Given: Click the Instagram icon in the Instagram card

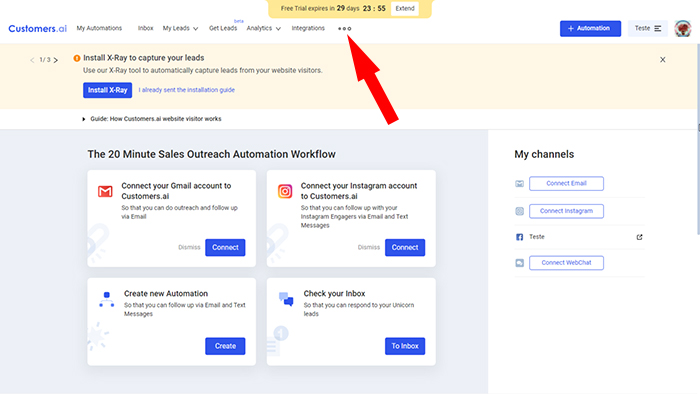Looking at the screenshot, I should [285, 191].
